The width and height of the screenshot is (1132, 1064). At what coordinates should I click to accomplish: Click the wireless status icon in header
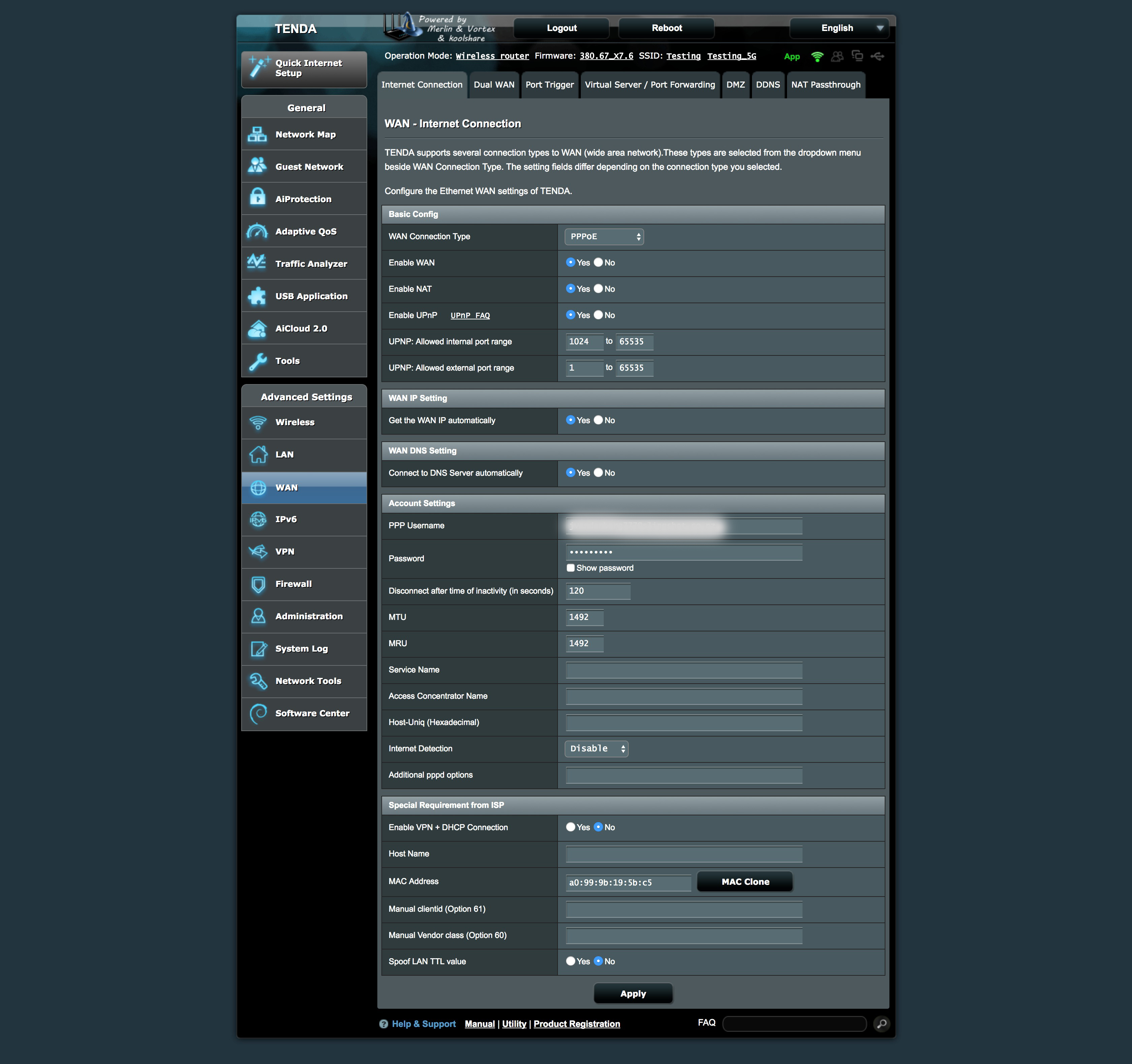click(x=817, y=56)
